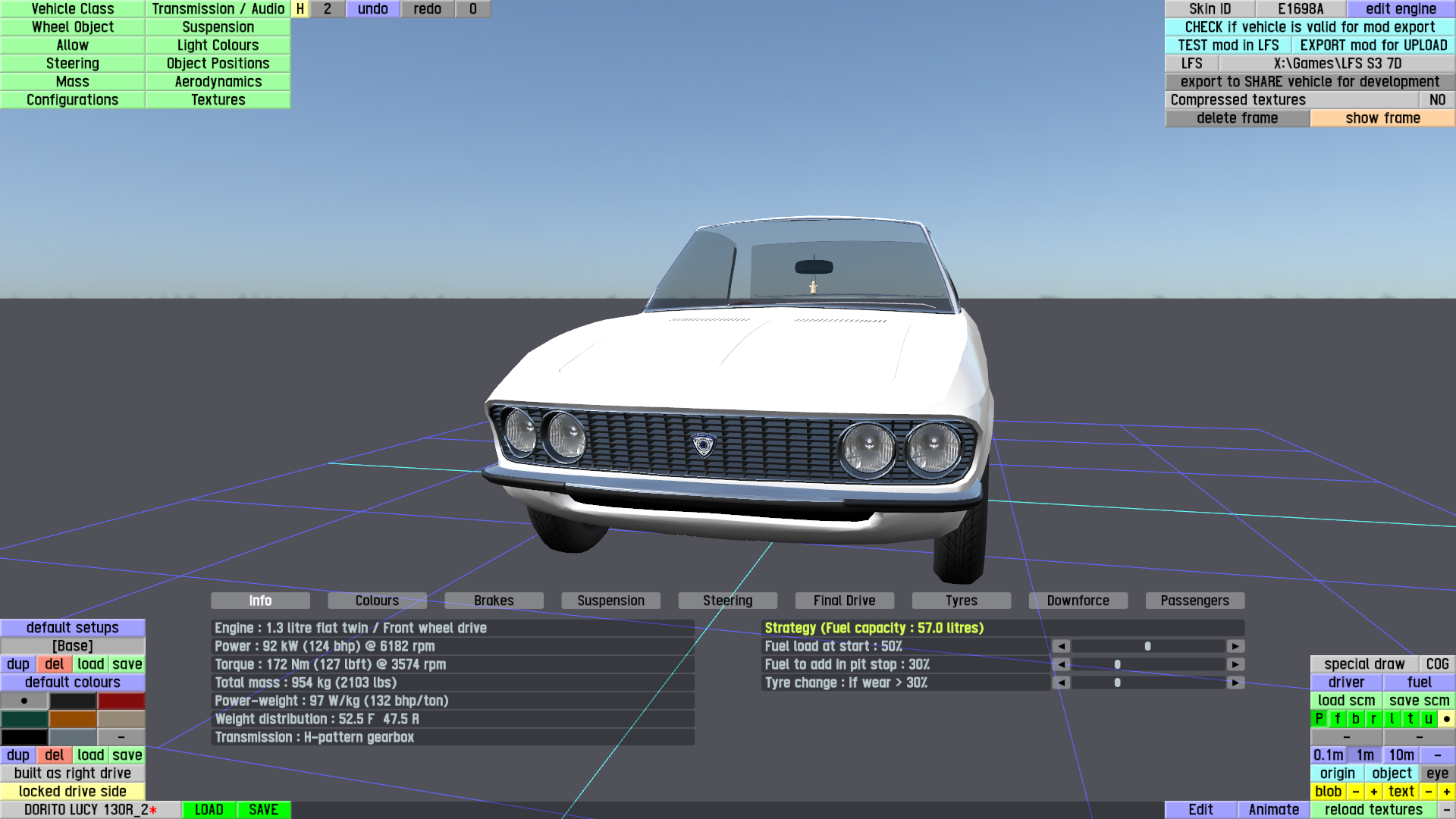Click the left arrow for tyre change wear

1062,682
